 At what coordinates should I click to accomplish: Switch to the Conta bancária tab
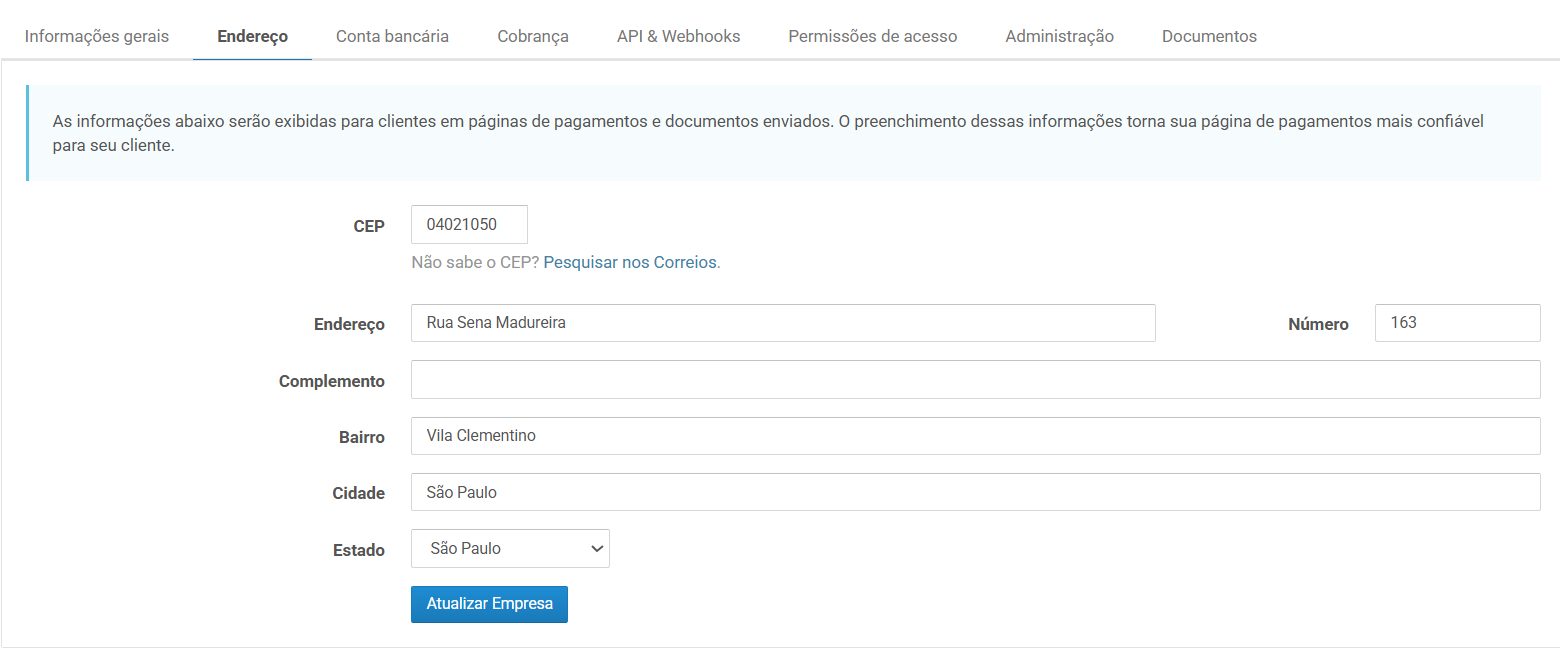click(392, 36)
